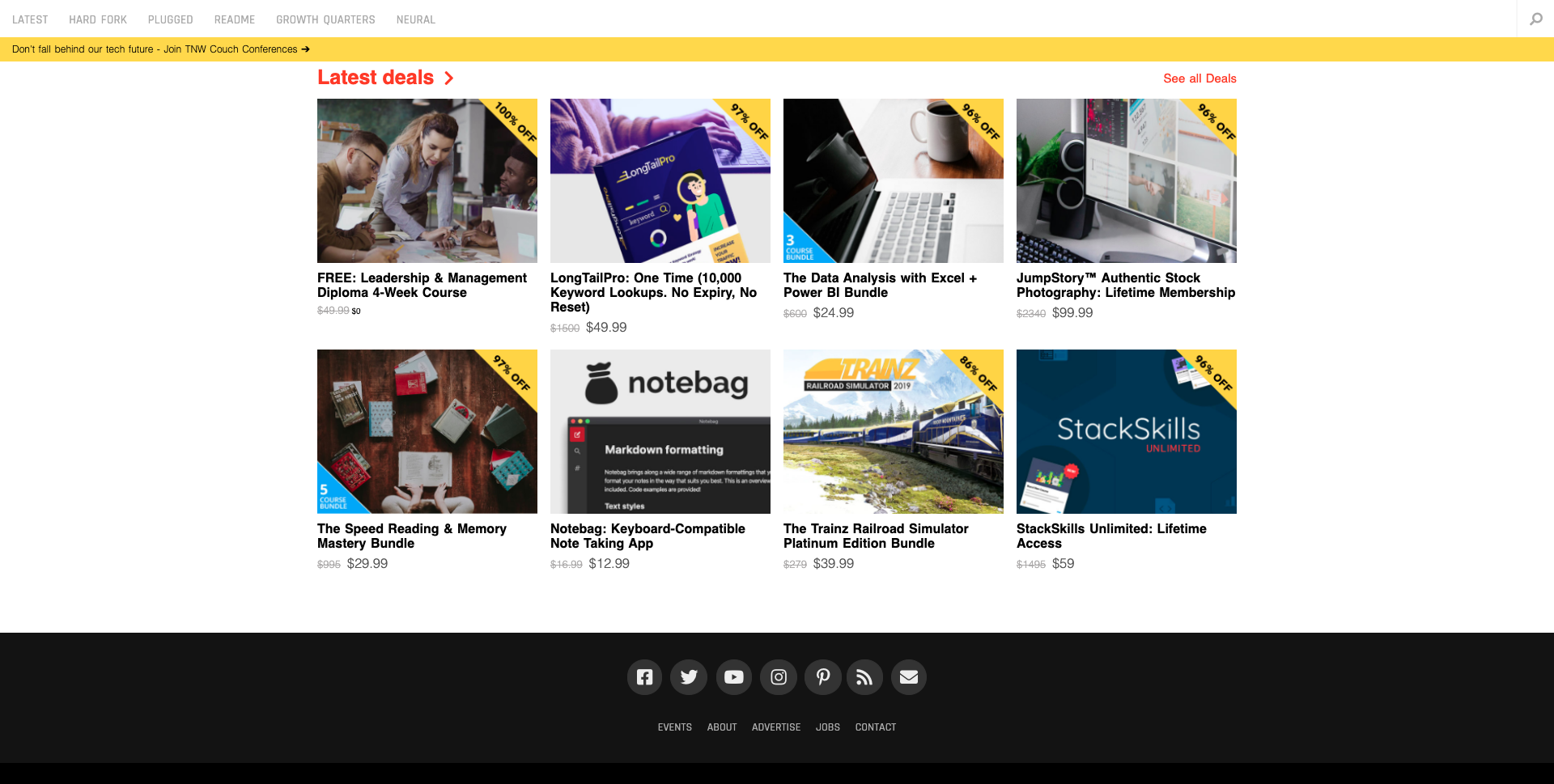Open the Neural nav section
This screenshot has width=1554, height=784.
(416, 19)
